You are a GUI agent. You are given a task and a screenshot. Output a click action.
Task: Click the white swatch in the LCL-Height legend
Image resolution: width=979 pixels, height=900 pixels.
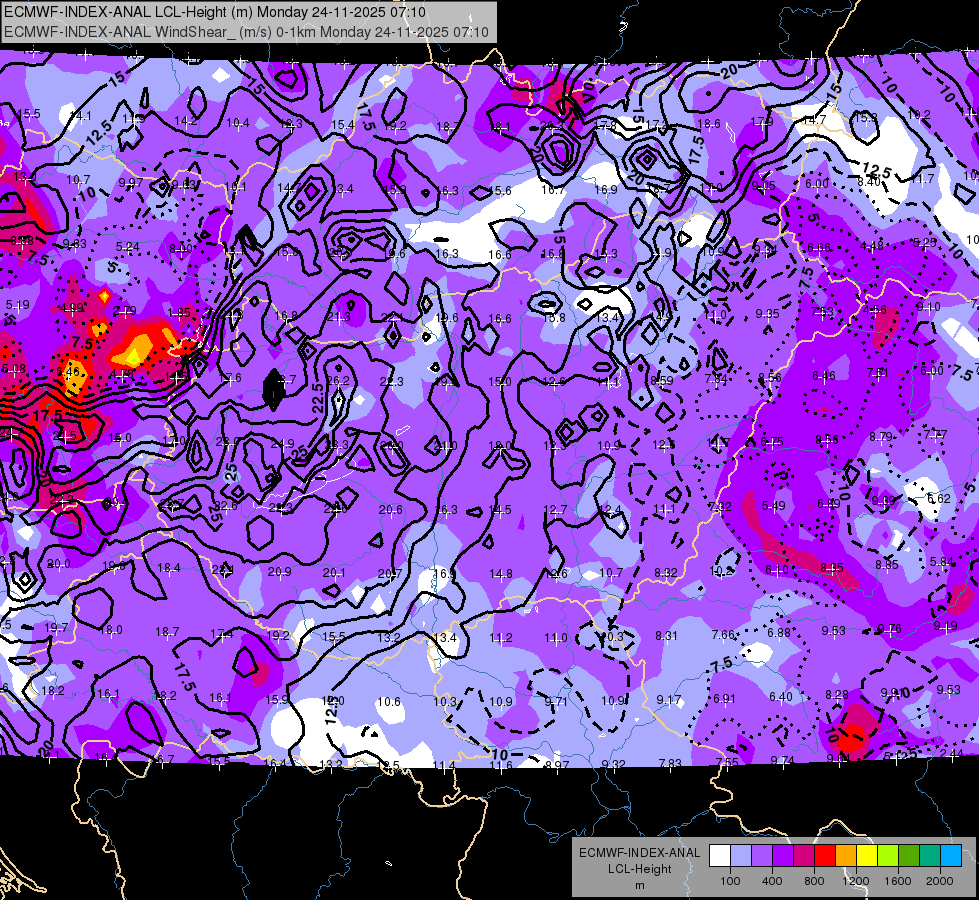click(x=720, y=856)
